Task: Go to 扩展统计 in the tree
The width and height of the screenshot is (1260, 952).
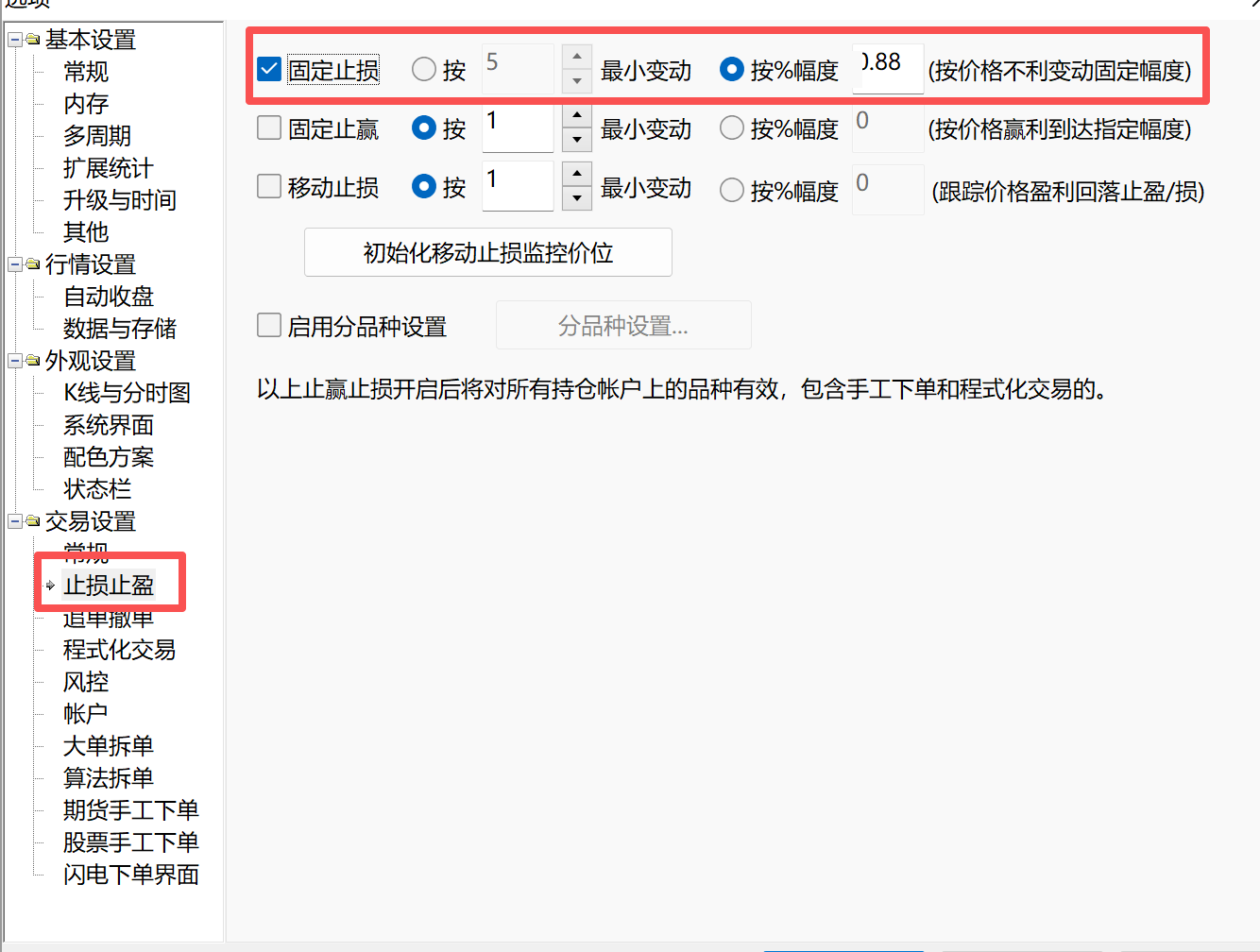Action: pos(109,168)
